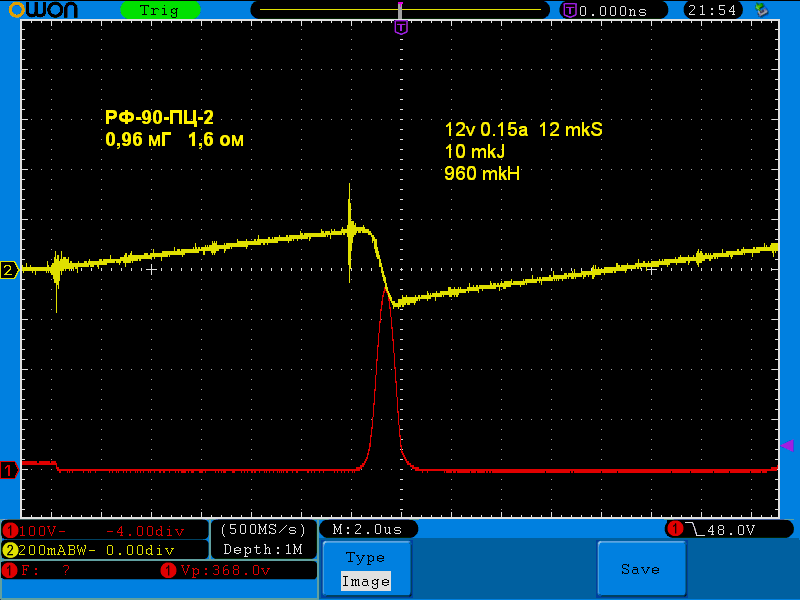Image resolution: width=800 pixels, height=600 pixels.
Task: Click the green Trig status indicator
Action: pos(160,10)
